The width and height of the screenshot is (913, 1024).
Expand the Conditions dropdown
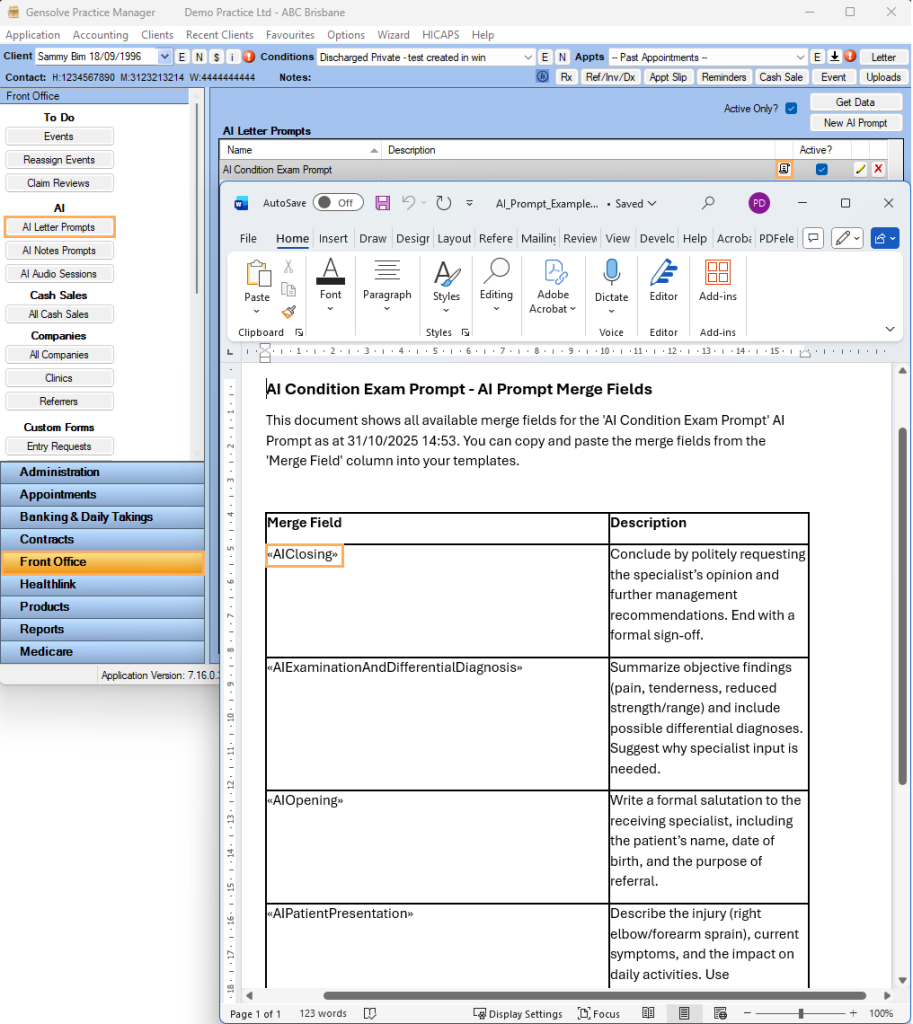click(x=527, y=58)
